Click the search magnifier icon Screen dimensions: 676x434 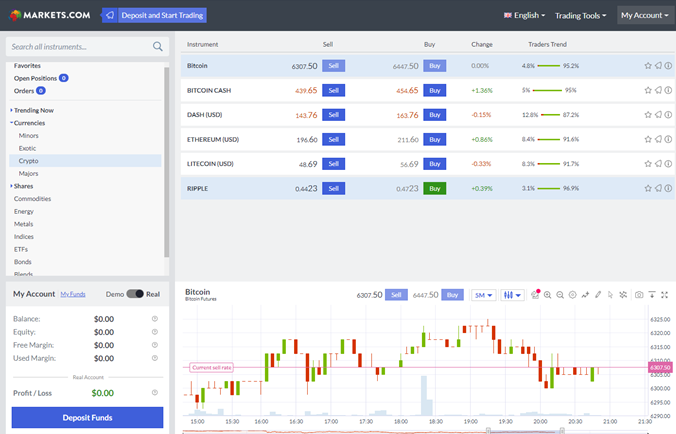point(158,47)
